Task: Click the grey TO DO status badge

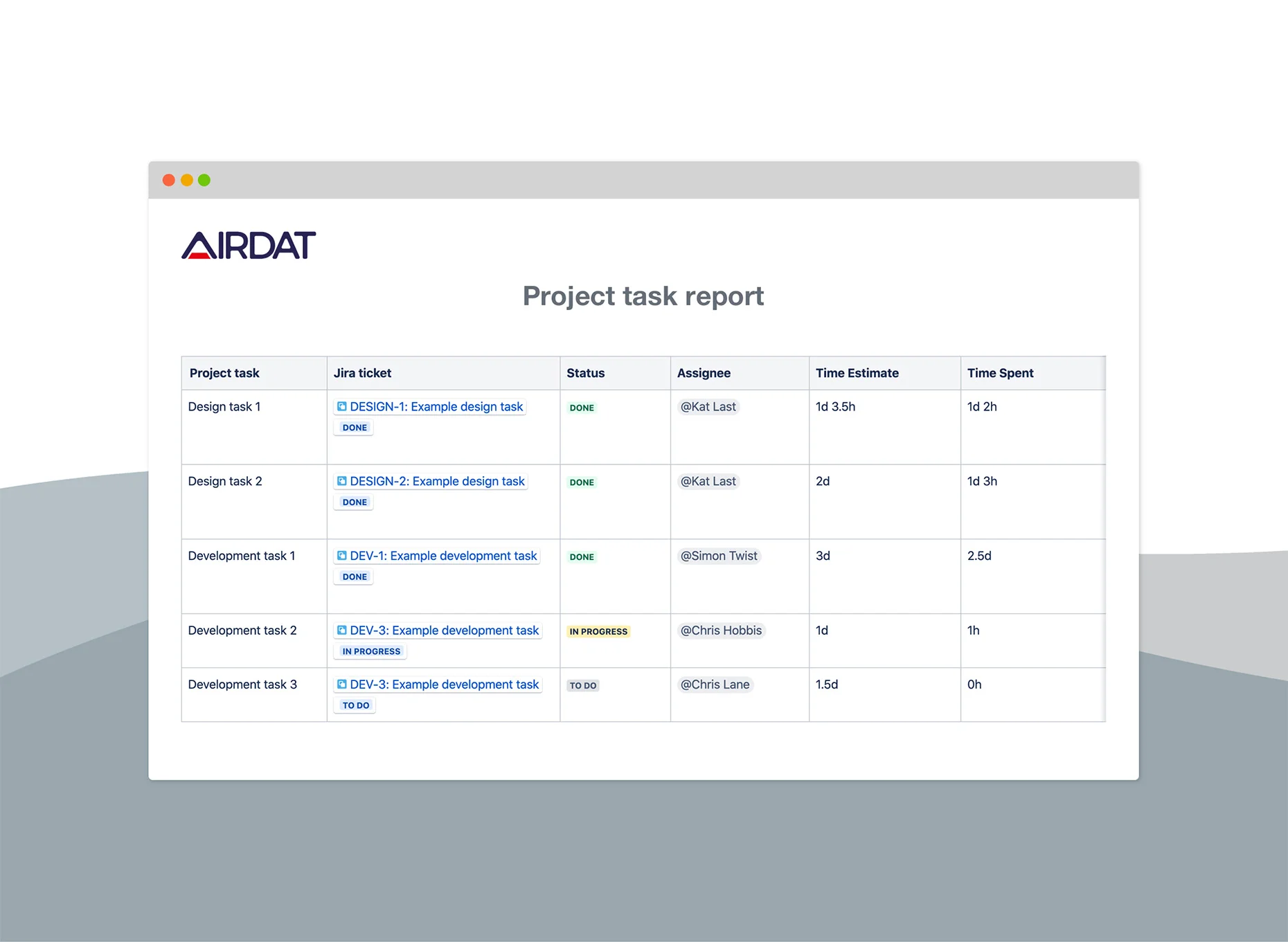Action: coord(583,686)
